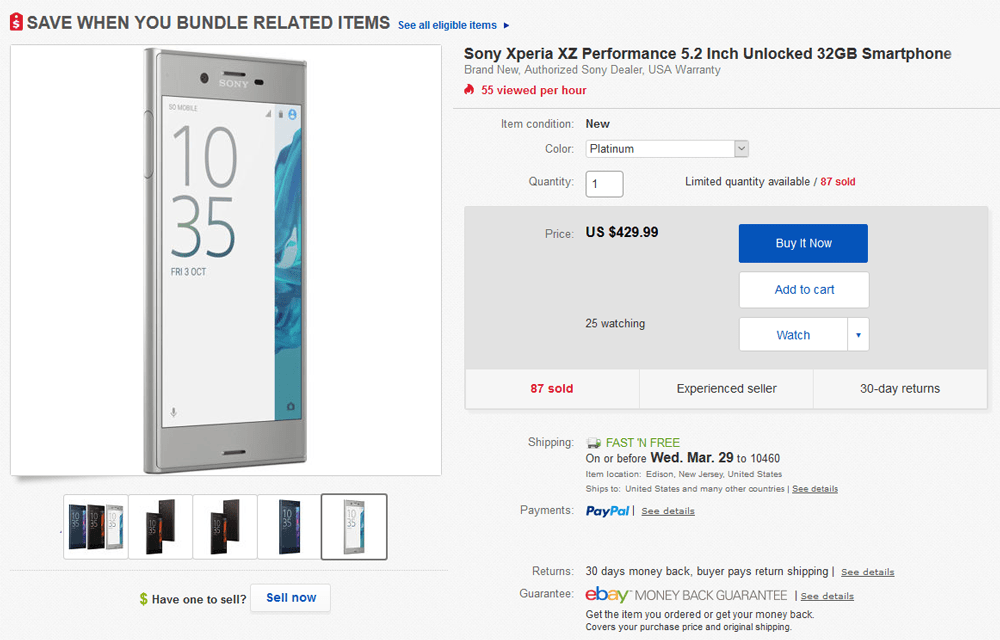Click the green FAST 'N FREE truck icon

coord(594,441)
